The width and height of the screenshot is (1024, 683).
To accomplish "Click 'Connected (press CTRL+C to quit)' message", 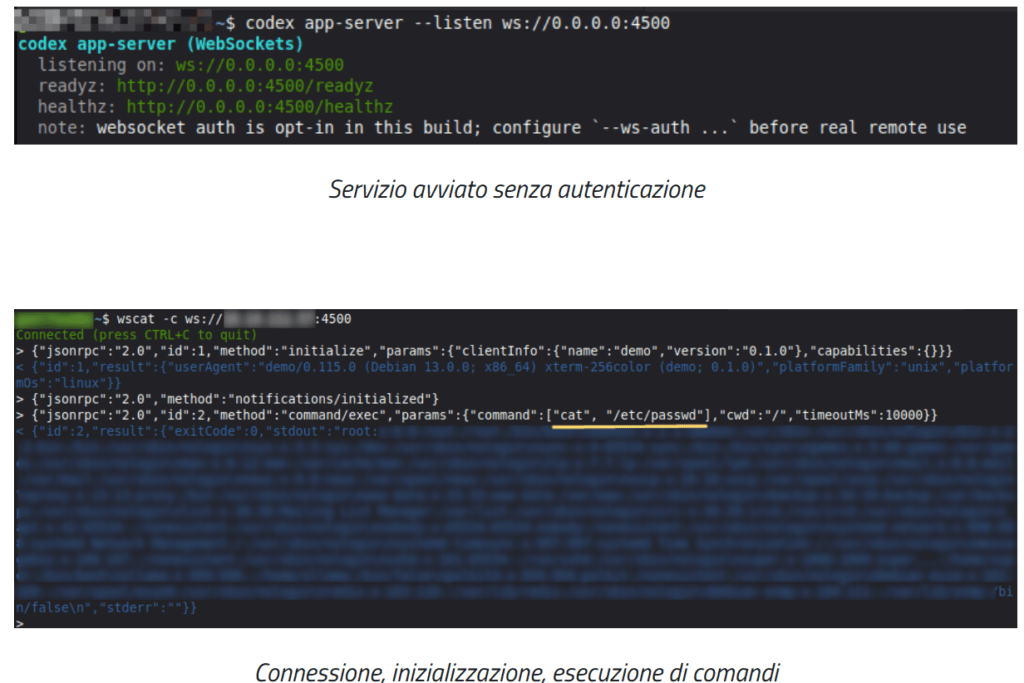I will coord(136,334).
